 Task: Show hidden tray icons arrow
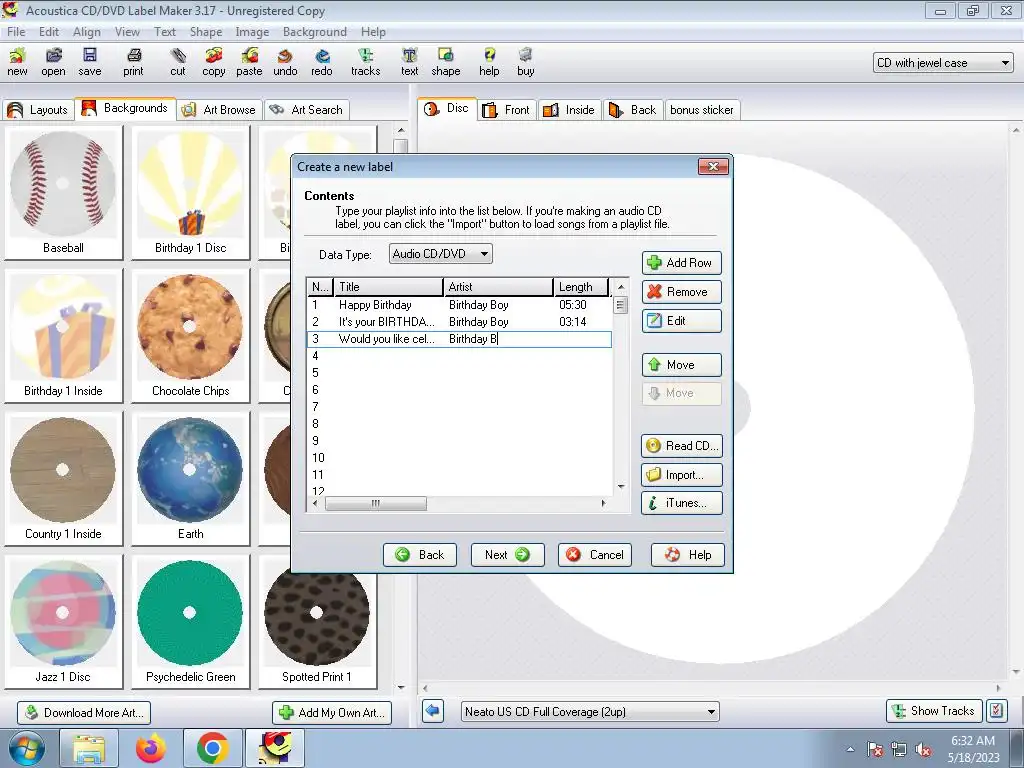[850, 750]
